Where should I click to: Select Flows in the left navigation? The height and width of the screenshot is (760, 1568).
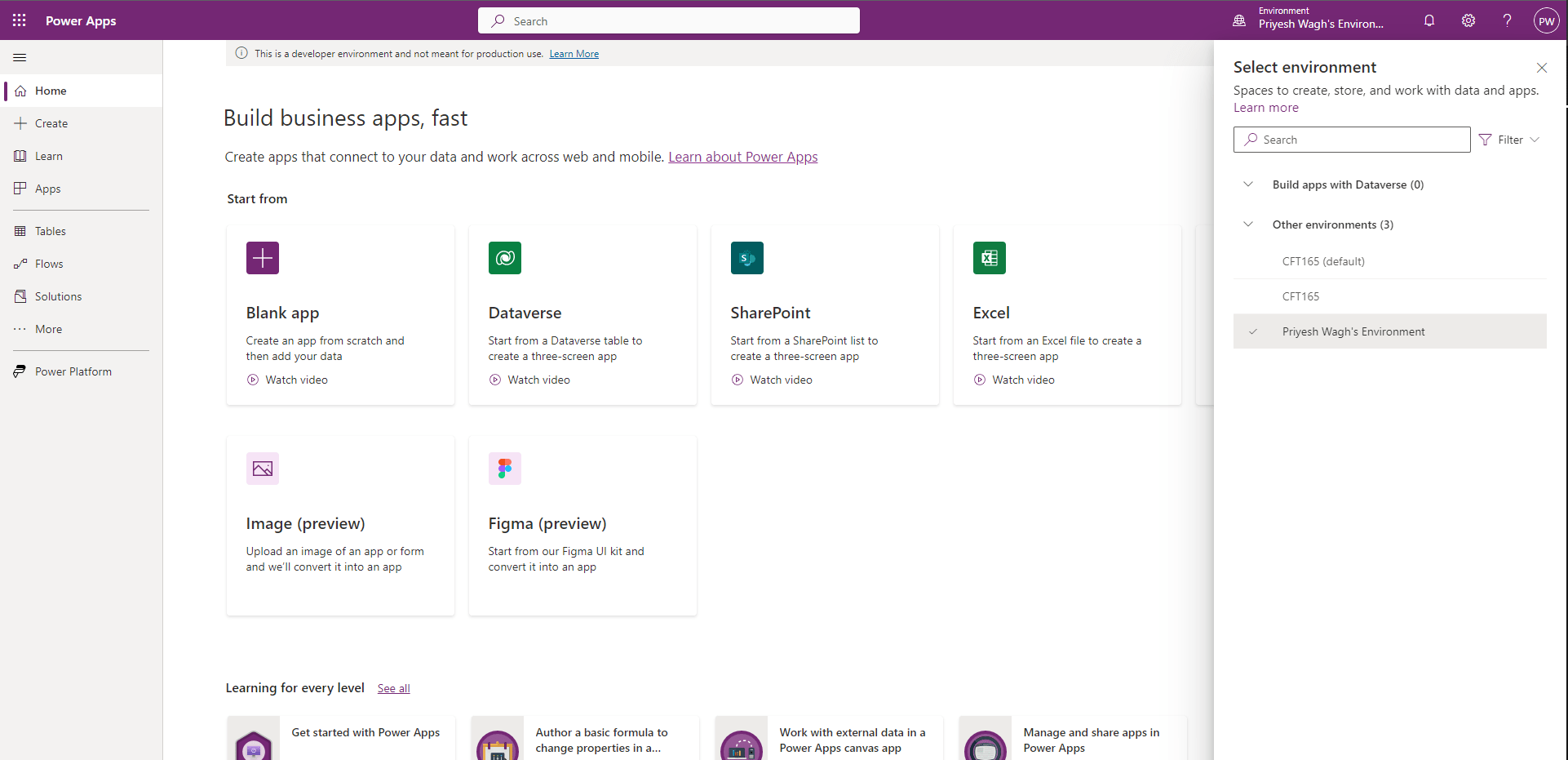[x=49, y=263]
